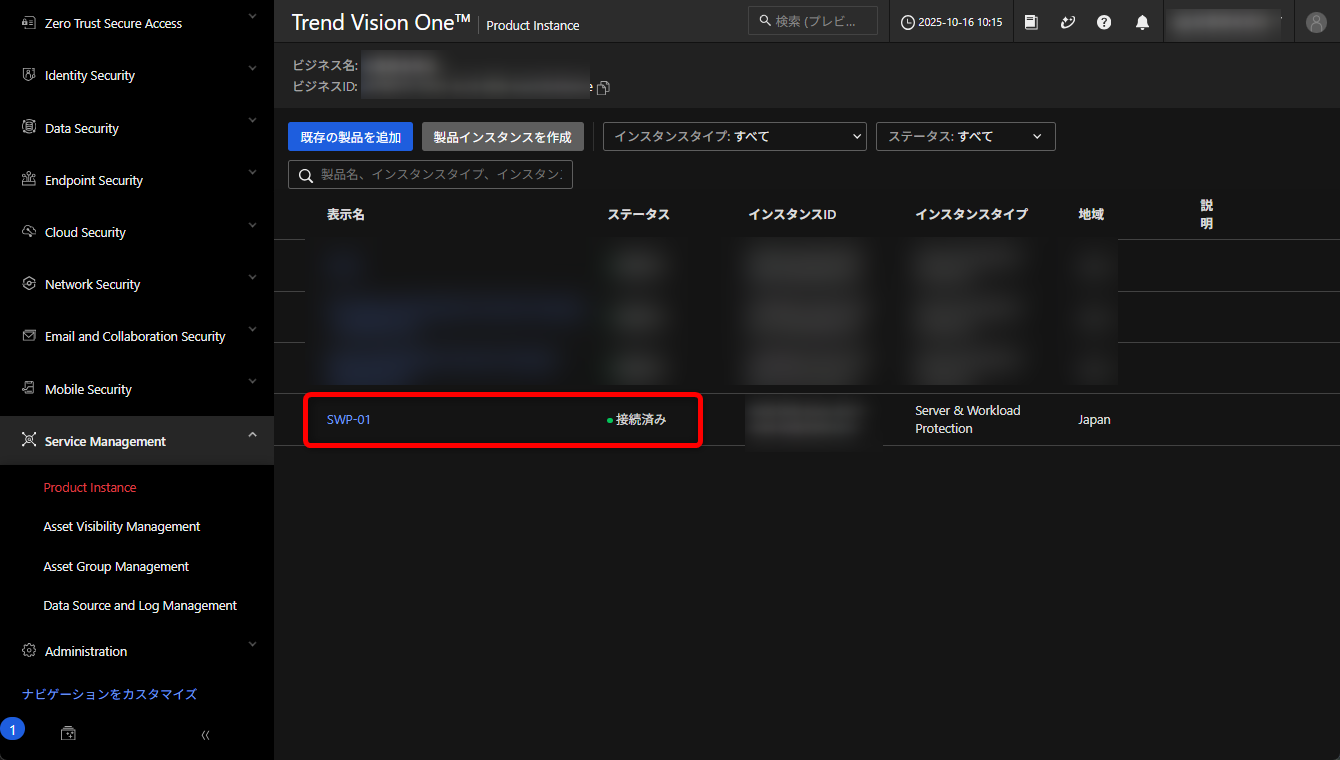Click the magnifier icon in the product filter box
This screenshot has width=1340, height=760.
coord(306,175)
